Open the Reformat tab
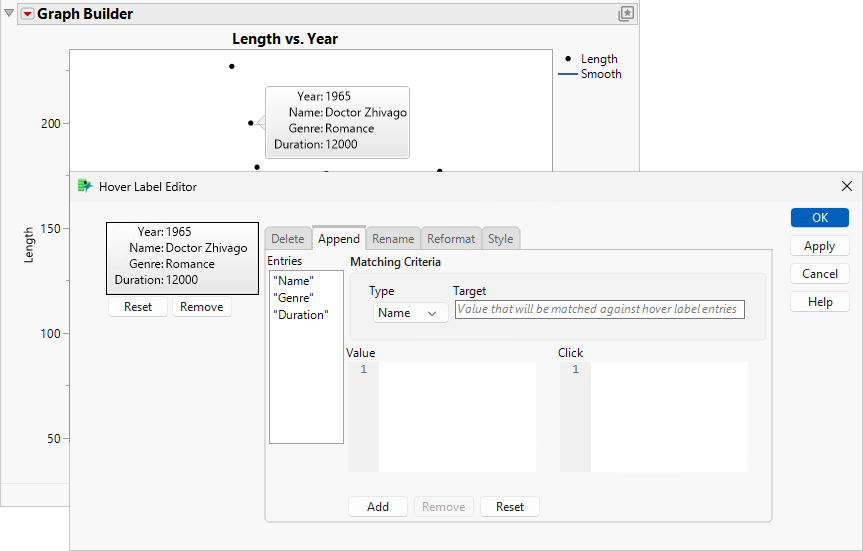Viewport: 863px width, 551px height. click(451, 239)
